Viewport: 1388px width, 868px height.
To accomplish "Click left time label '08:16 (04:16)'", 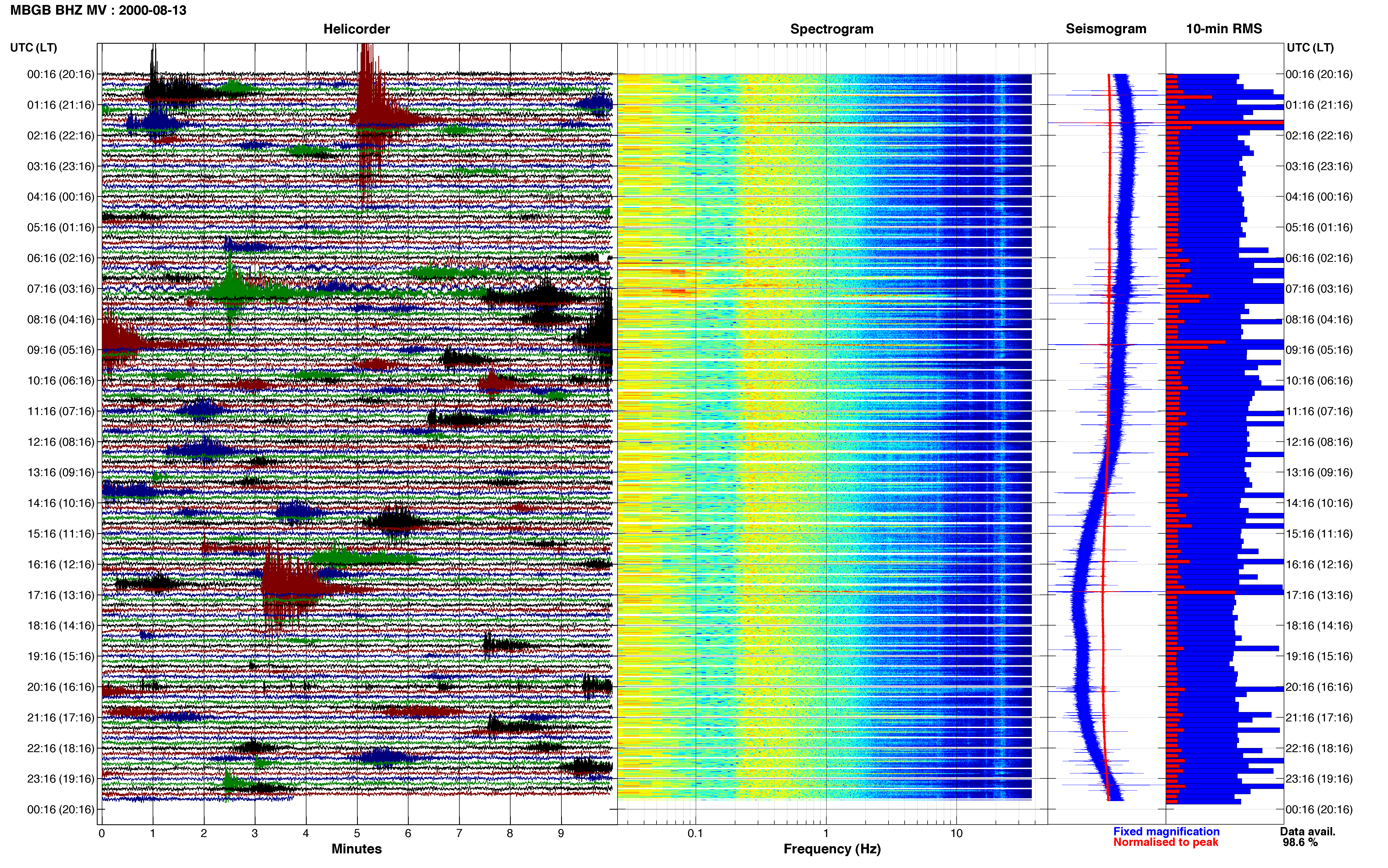I will pyautogui.click(x=61, y=319).
